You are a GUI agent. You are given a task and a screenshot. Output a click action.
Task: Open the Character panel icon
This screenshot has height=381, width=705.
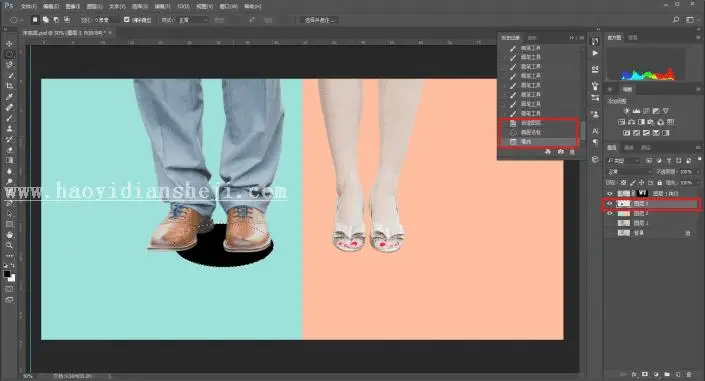click(x=595, y=131)
